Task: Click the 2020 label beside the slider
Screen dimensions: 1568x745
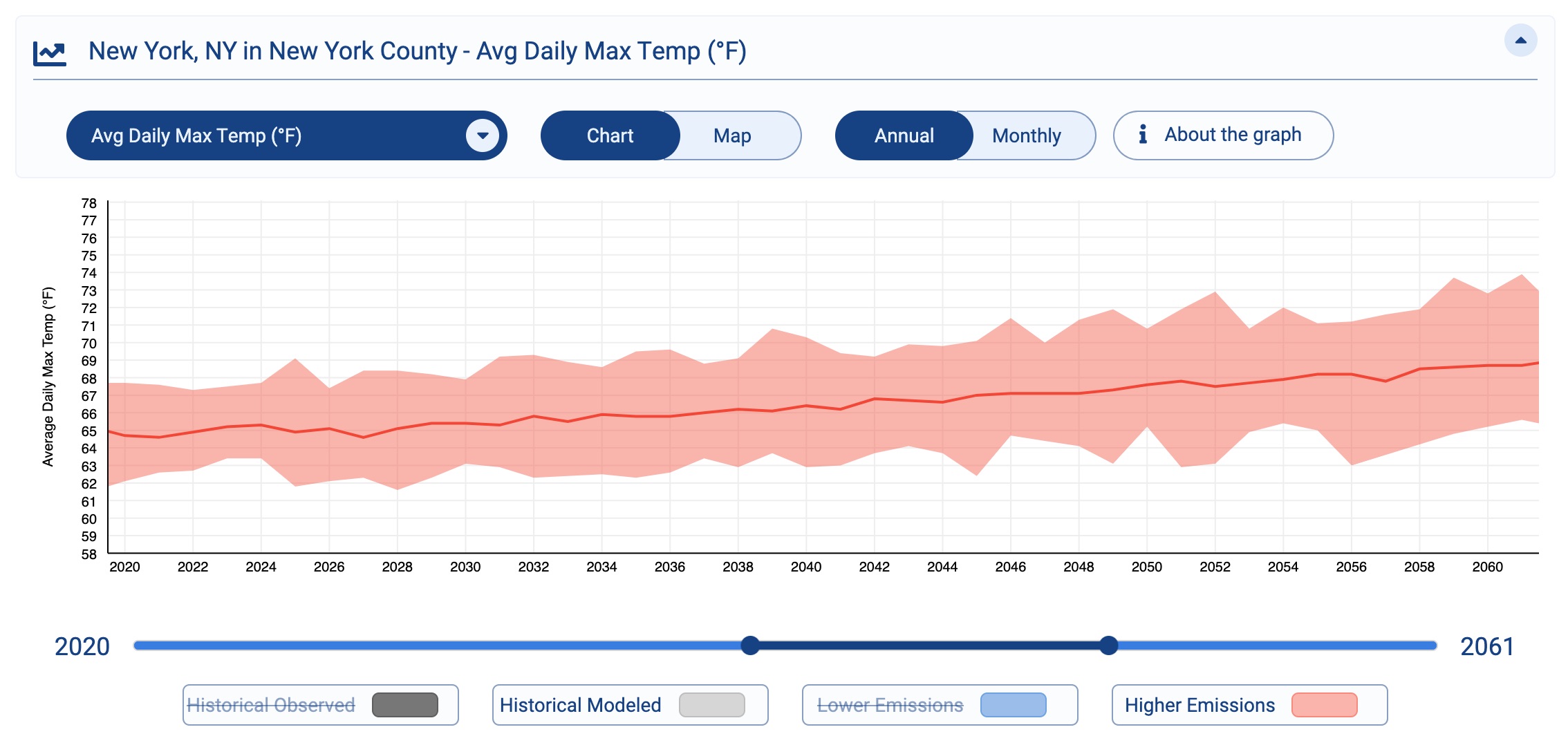Action: click(x=83, y=647)
